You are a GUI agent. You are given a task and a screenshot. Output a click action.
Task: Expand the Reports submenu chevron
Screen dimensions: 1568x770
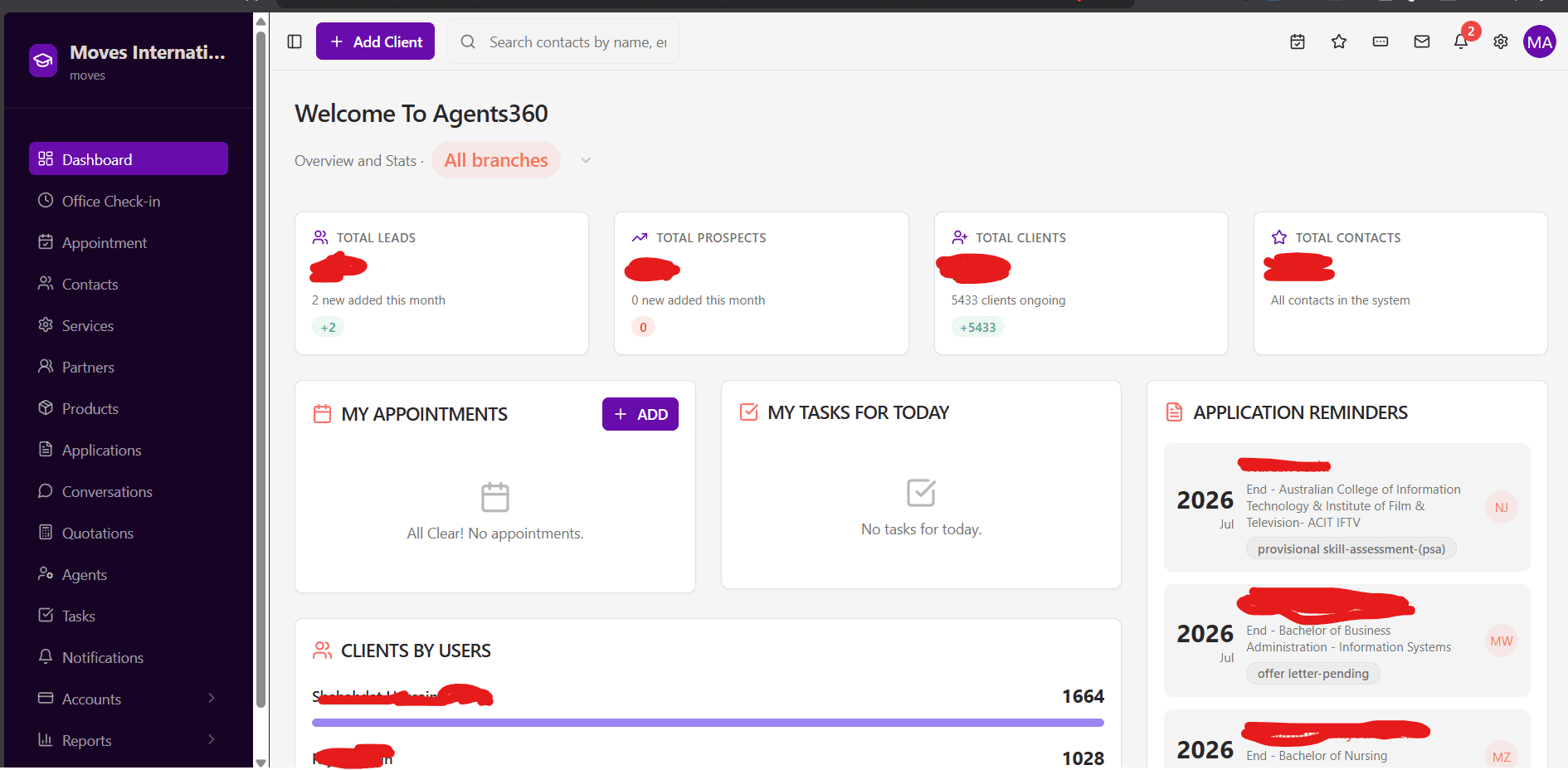tap(212, 739)
